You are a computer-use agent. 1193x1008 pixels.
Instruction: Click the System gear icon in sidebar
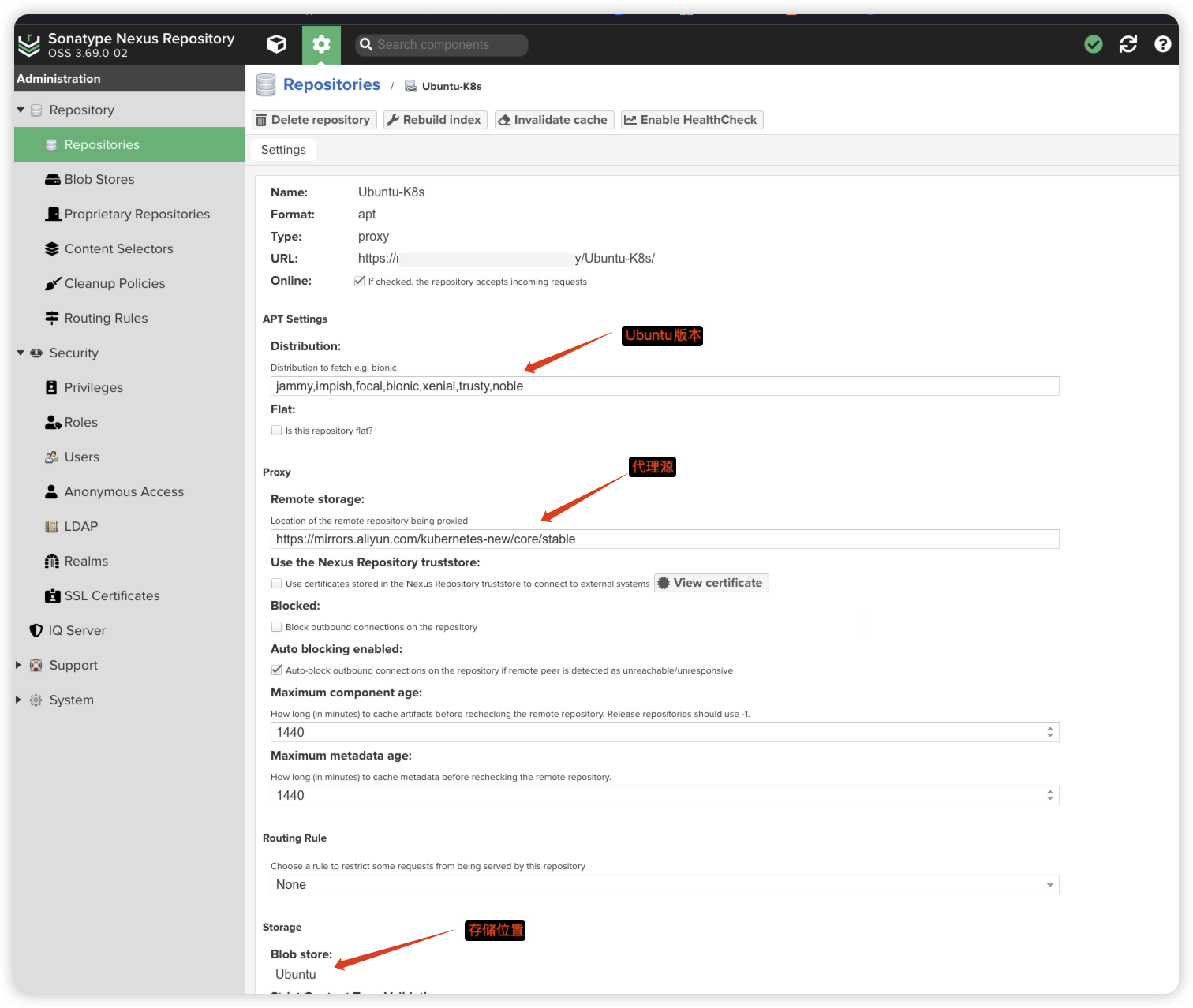pos(36,700)
